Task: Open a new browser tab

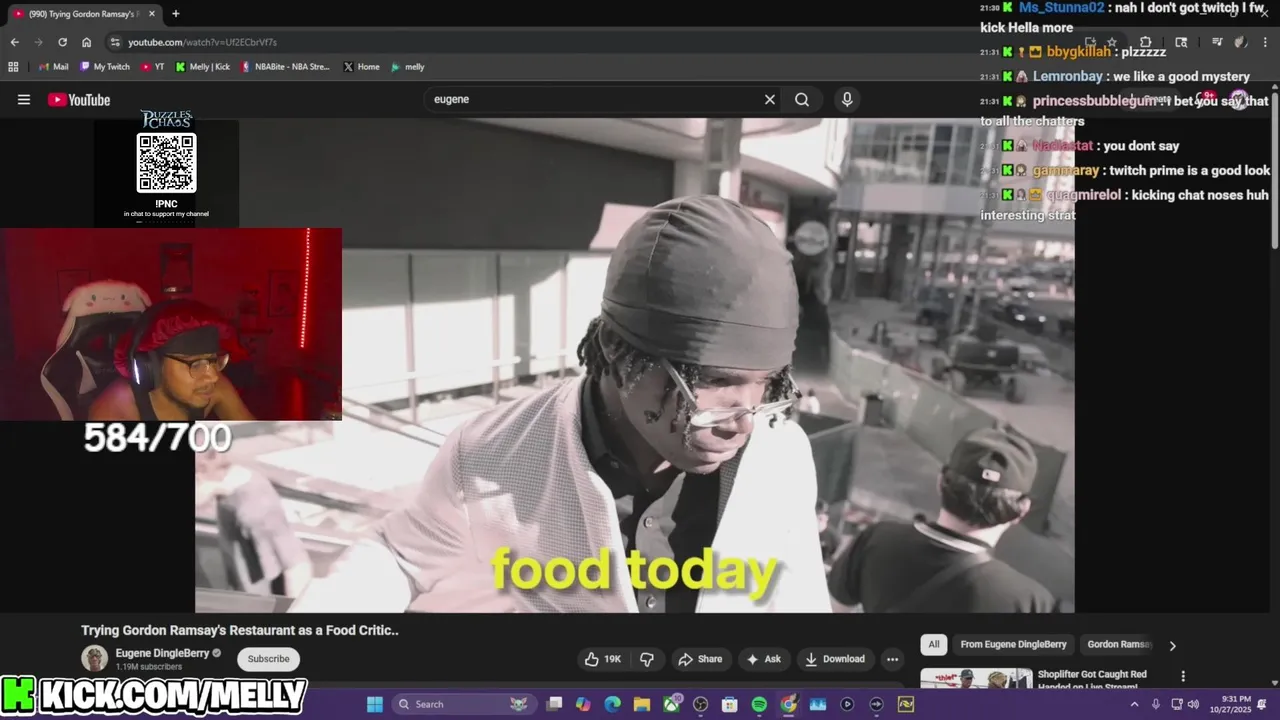Action: 176,14
